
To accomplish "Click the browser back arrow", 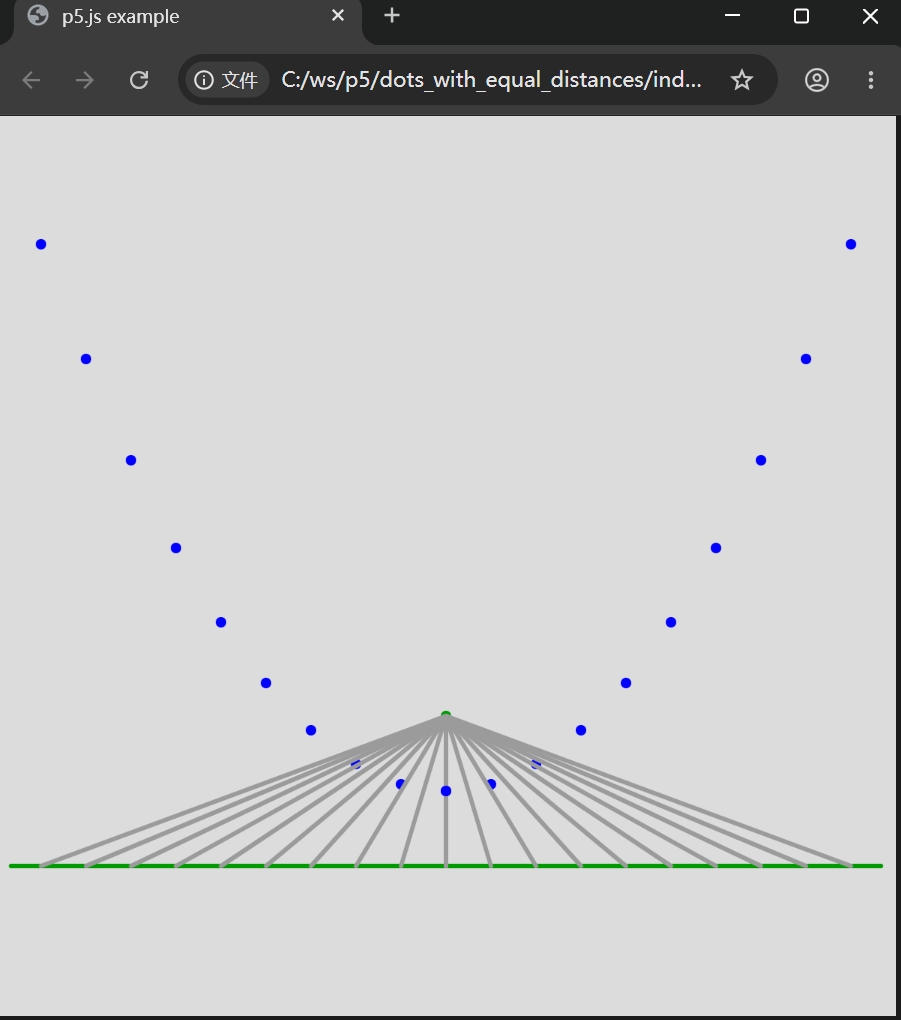I will coord(31,80).
